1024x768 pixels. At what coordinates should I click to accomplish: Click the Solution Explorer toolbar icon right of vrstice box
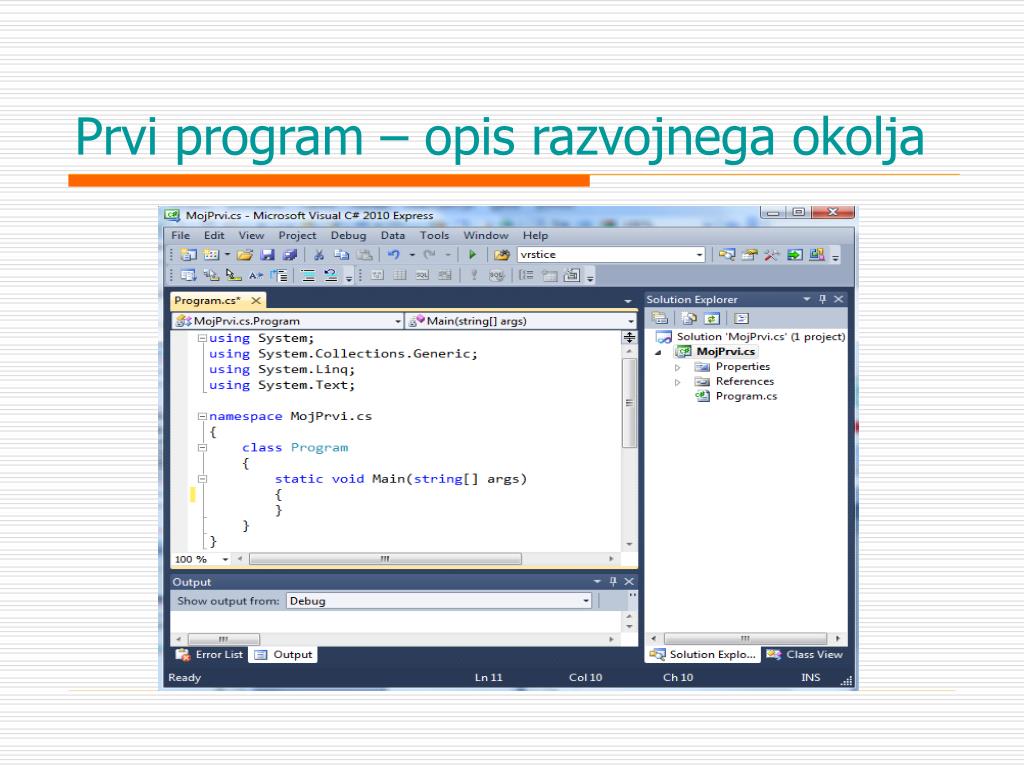pos(727,255)
